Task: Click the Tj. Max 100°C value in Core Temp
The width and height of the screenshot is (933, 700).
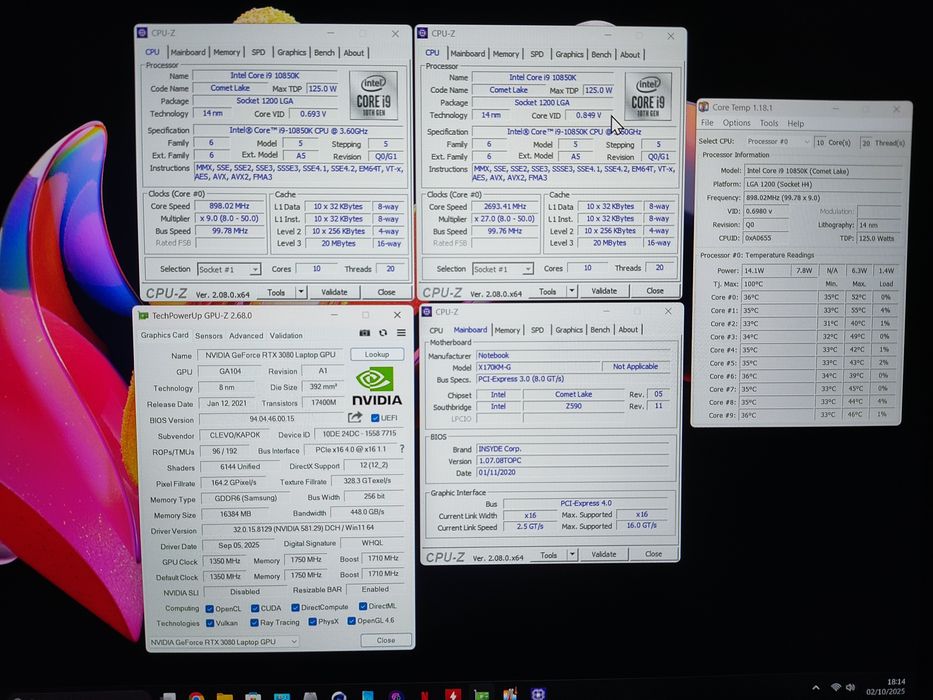Action: tap(777, 284)
